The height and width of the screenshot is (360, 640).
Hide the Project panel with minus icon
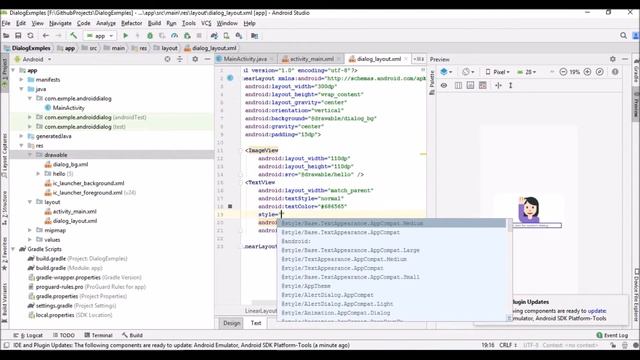(207, 59)
